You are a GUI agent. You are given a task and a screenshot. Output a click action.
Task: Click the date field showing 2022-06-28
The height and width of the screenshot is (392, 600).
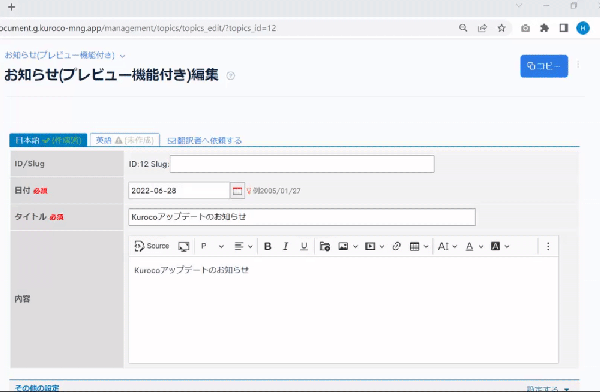click(x=179, y=191)
